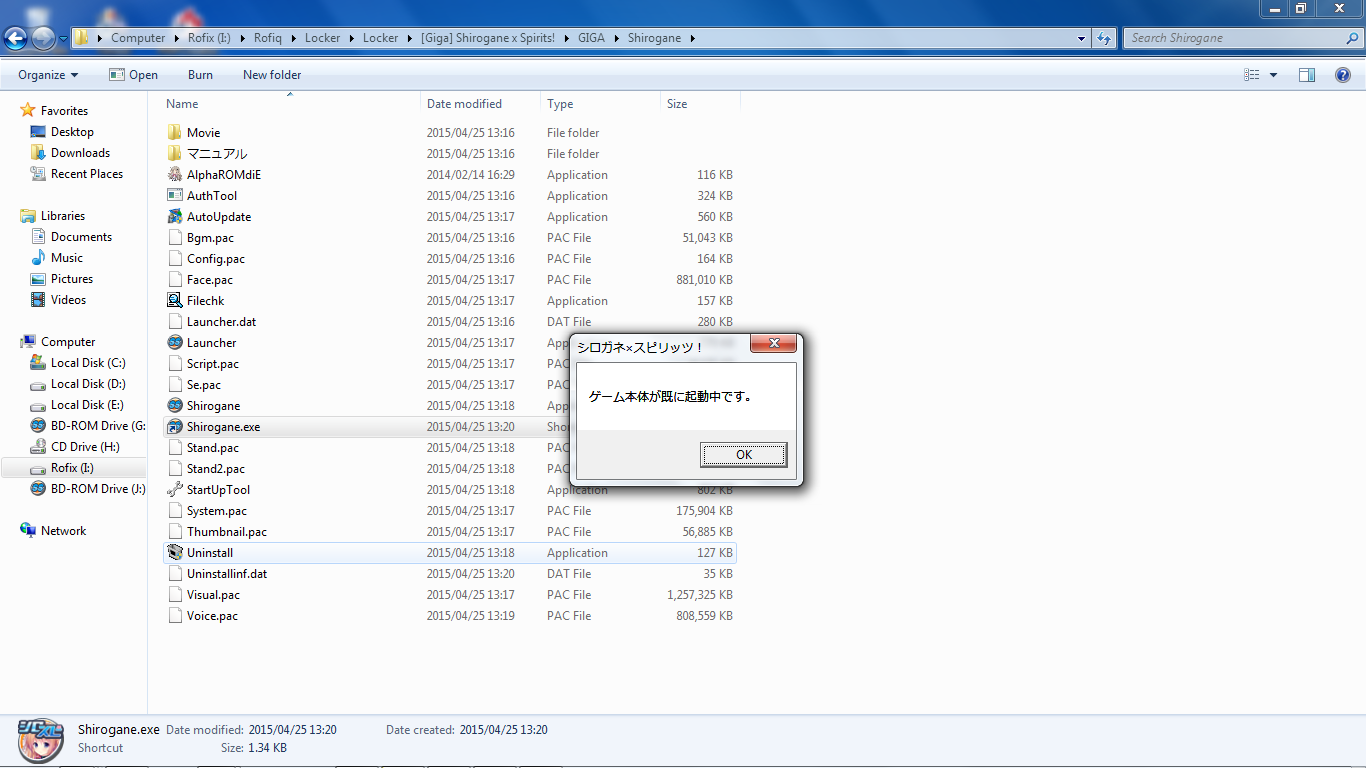Select the Launcher application icon
Viewport: 1366px width, 768px height.
[175, 343]
